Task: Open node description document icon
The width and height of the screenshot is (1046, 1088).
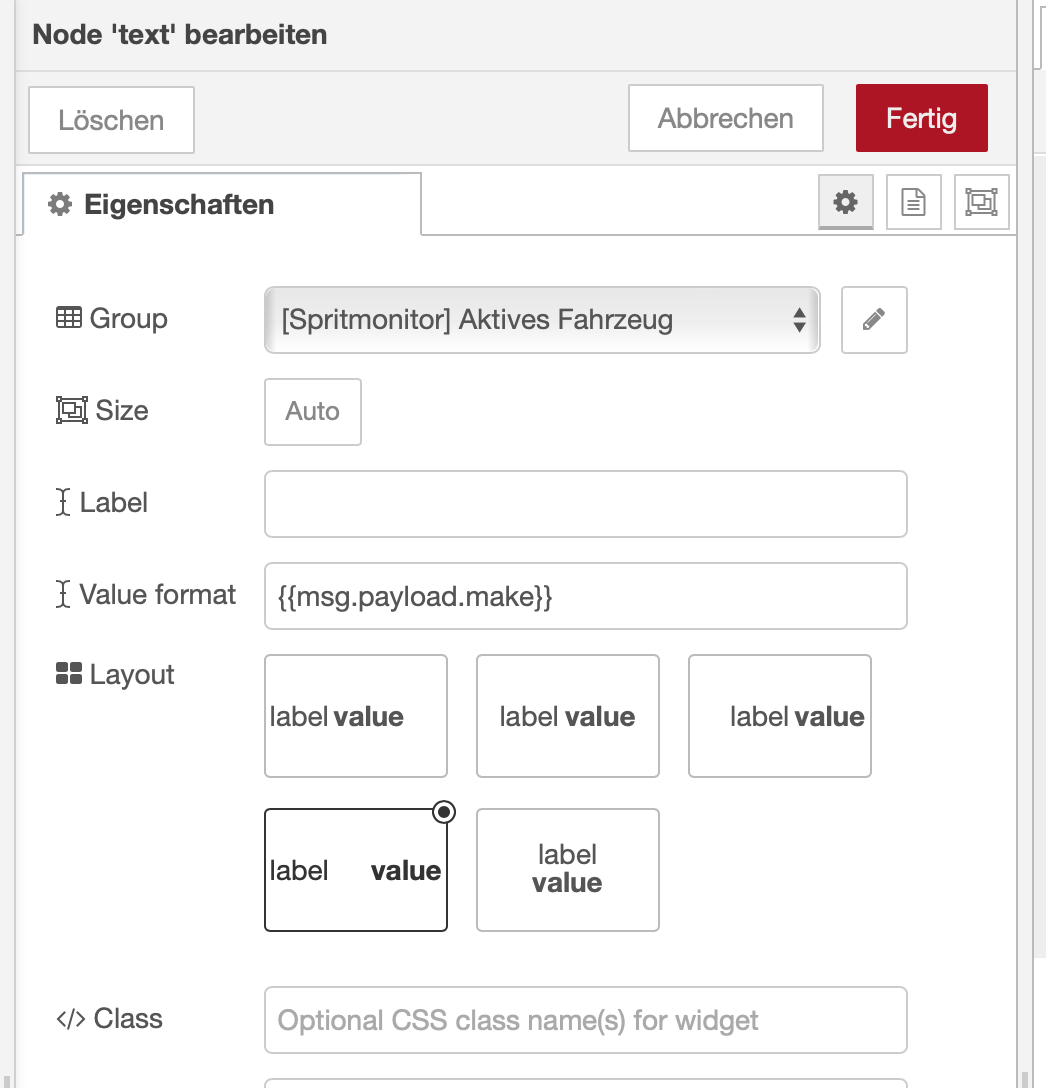Action: pos(913,203)
